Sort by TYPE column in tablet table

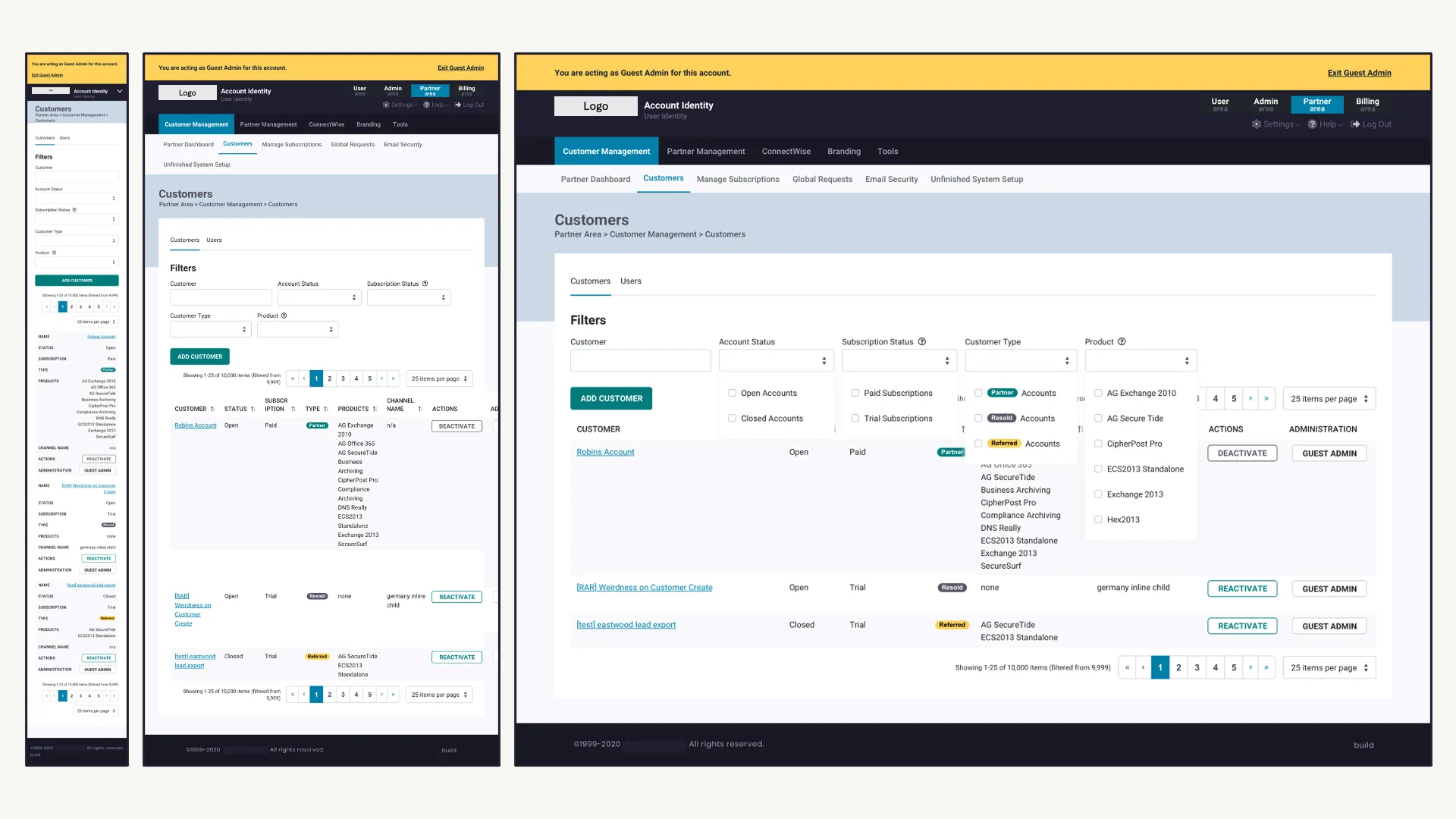click(x=326, y=409)
